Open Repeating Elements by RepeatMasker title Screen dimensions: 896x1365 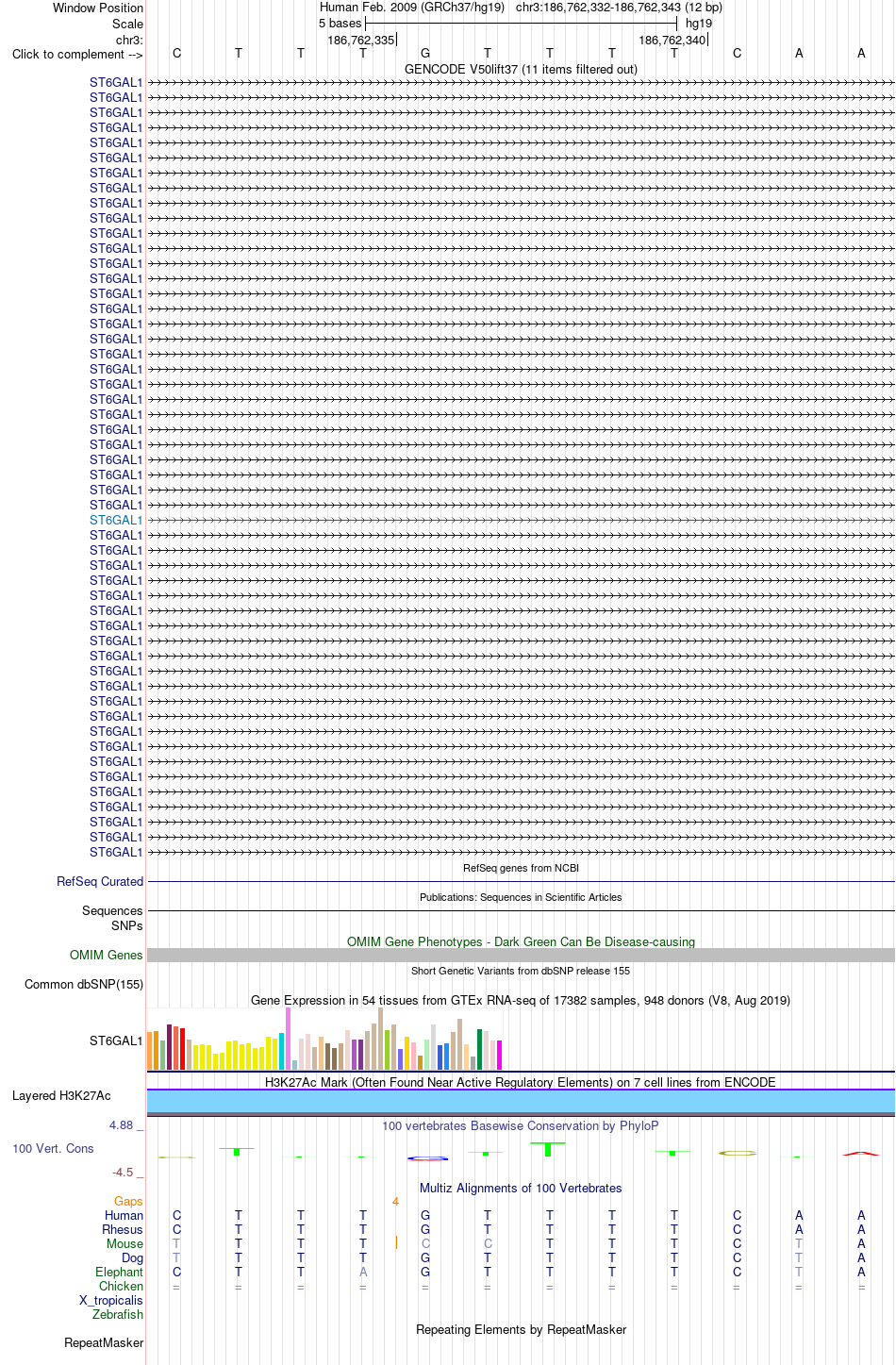pyautogui.click(x=521, y=1329)
